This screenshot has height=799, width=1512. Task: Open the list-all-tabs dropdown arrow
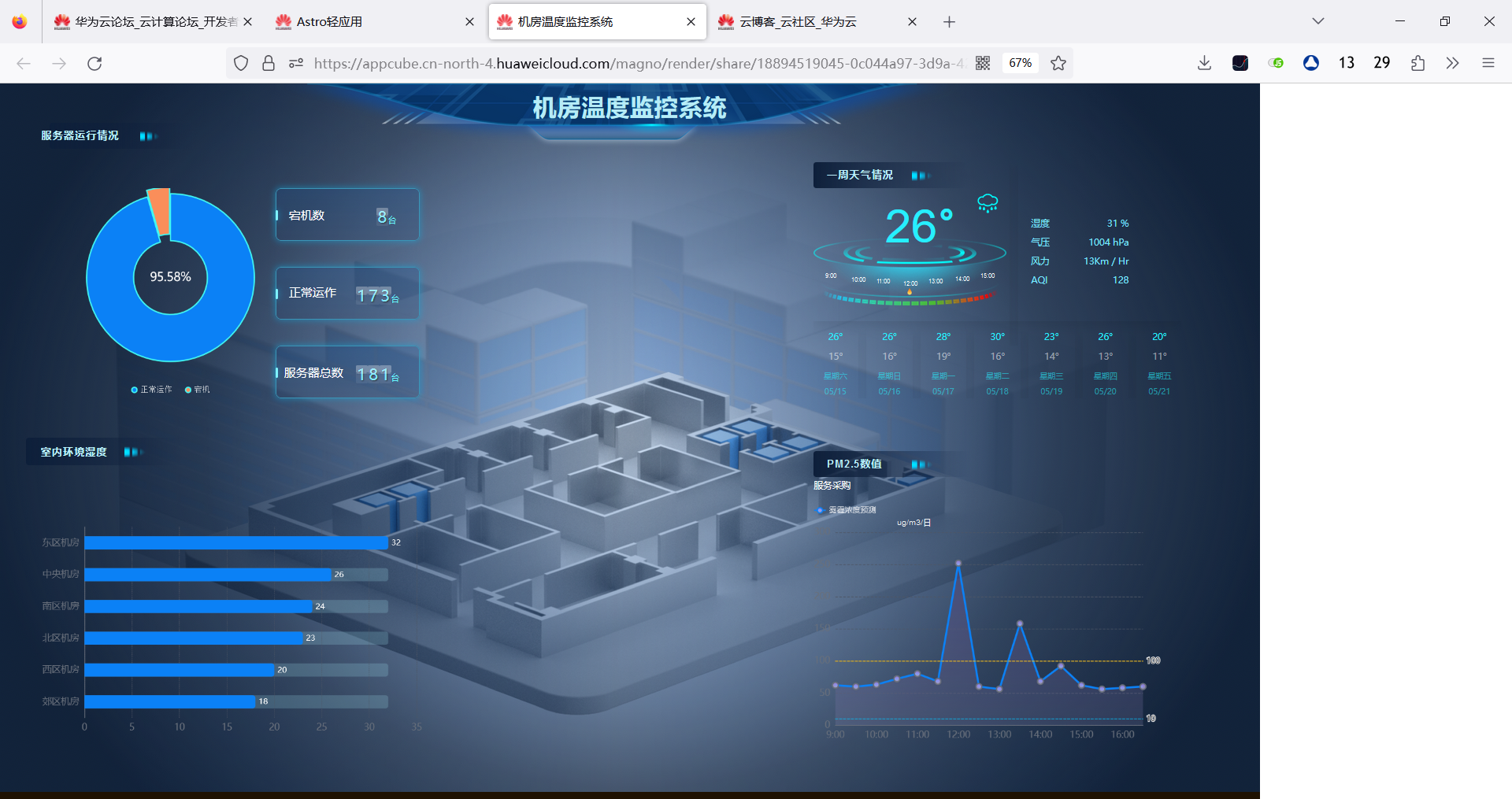click(x=1317, y=21)
